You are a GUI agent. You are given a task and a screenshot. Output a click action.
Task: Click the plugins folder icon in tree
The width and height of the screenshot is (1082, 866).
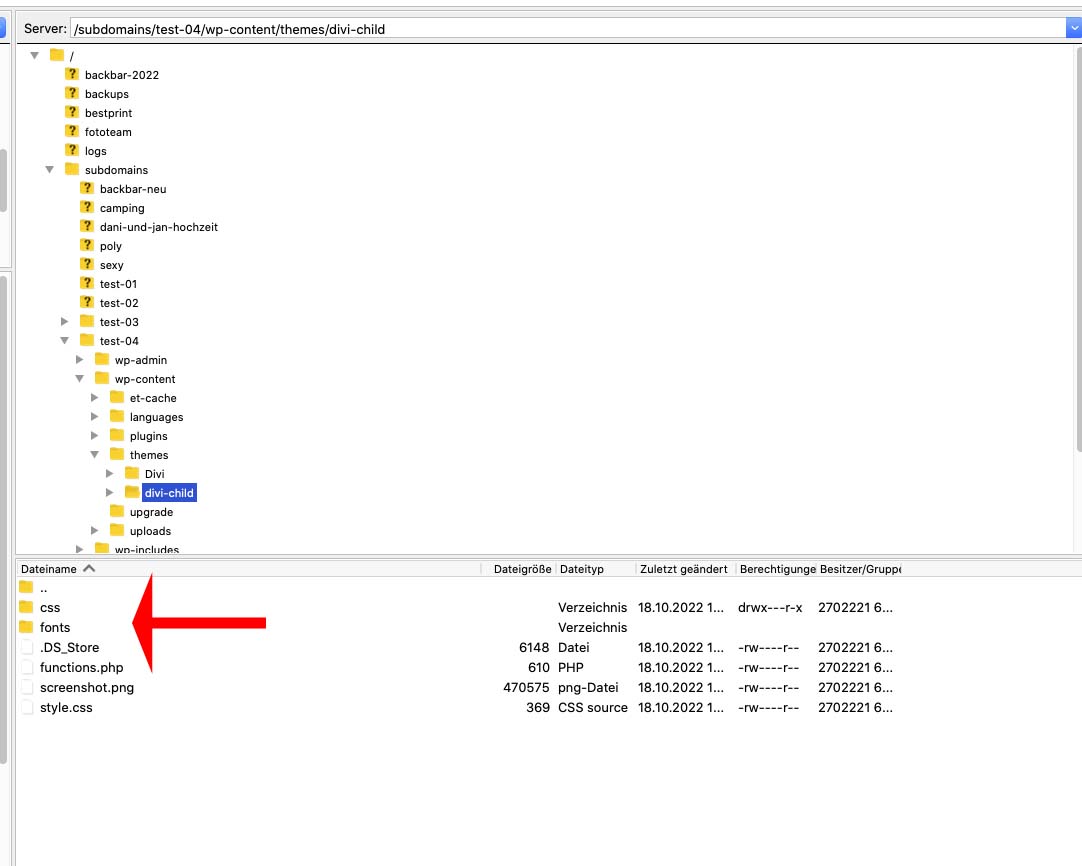(117, 436)
